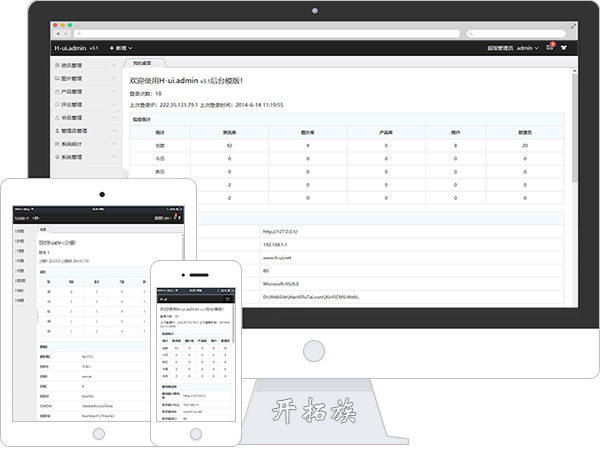The image size is (600, 450).
Task: Click the t-shirt skin switcher icon
Action: tap(564, 48)
